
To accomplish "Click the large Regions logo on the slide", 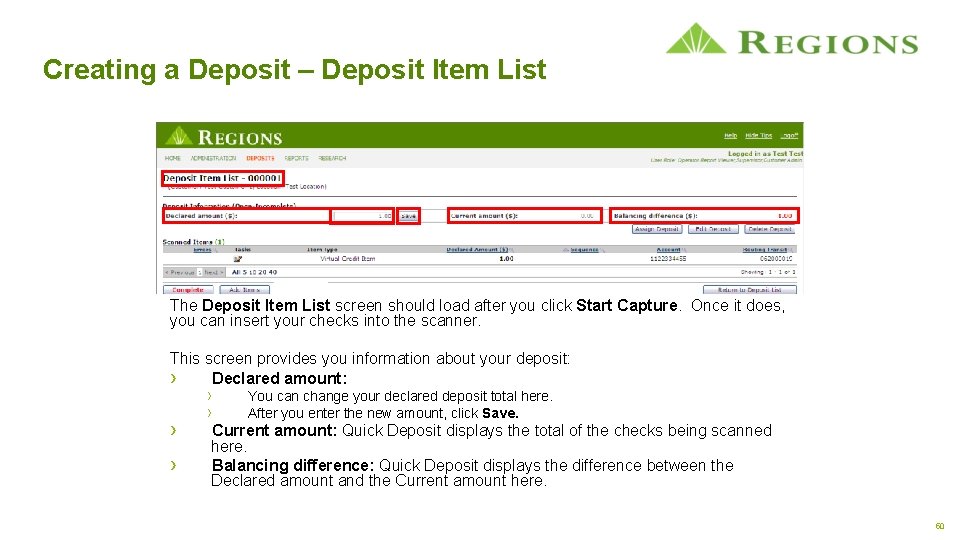I will 792,40.
